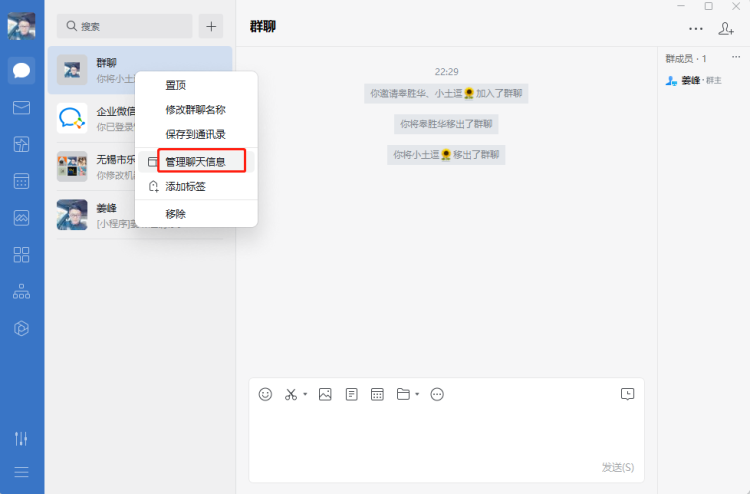Screen dimensions: 750x494
Task: Click the 22:29 timestamp in the chat
Action: (446, 72)
